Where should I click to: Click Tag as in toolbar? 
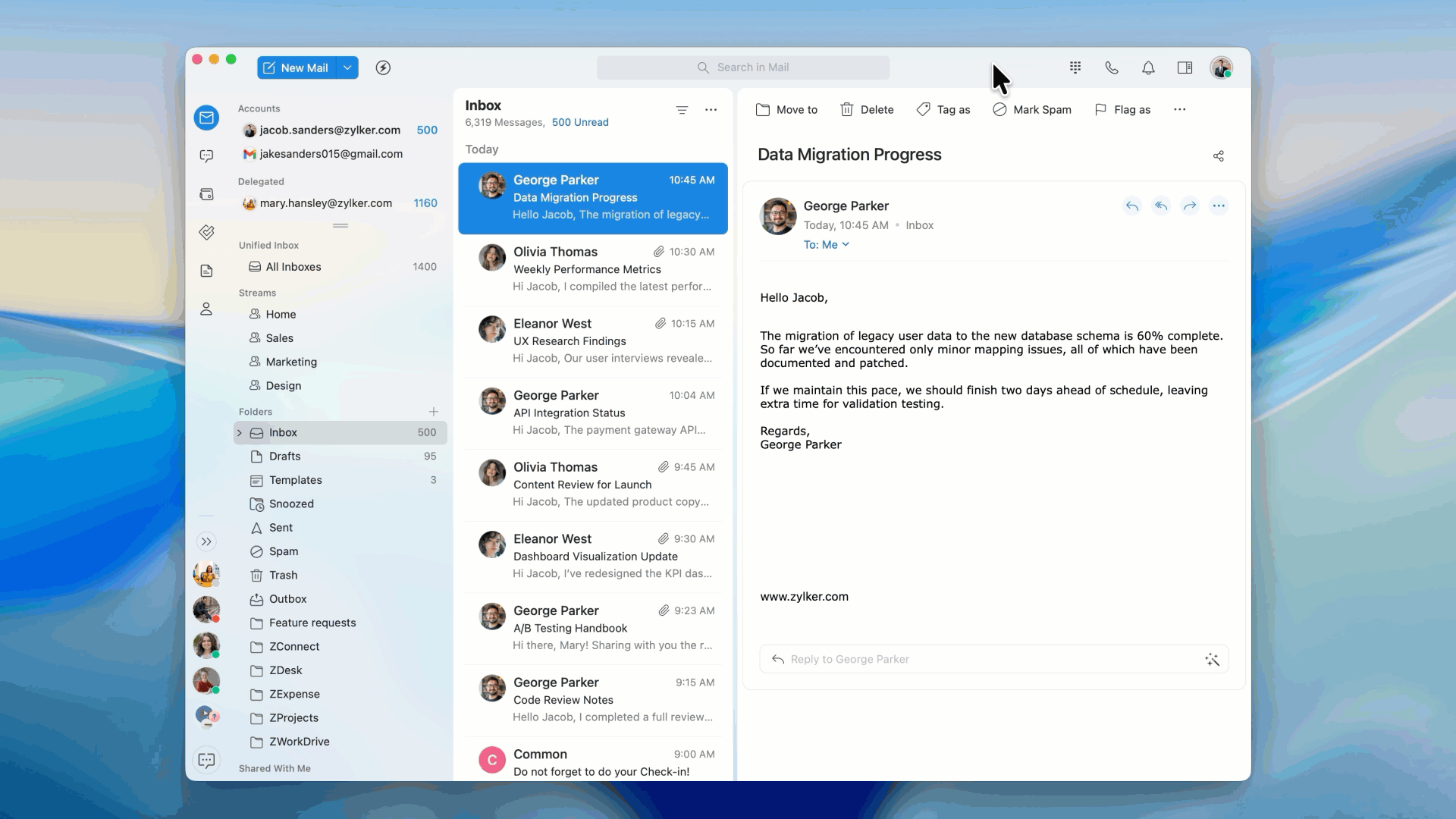[943, 110]
